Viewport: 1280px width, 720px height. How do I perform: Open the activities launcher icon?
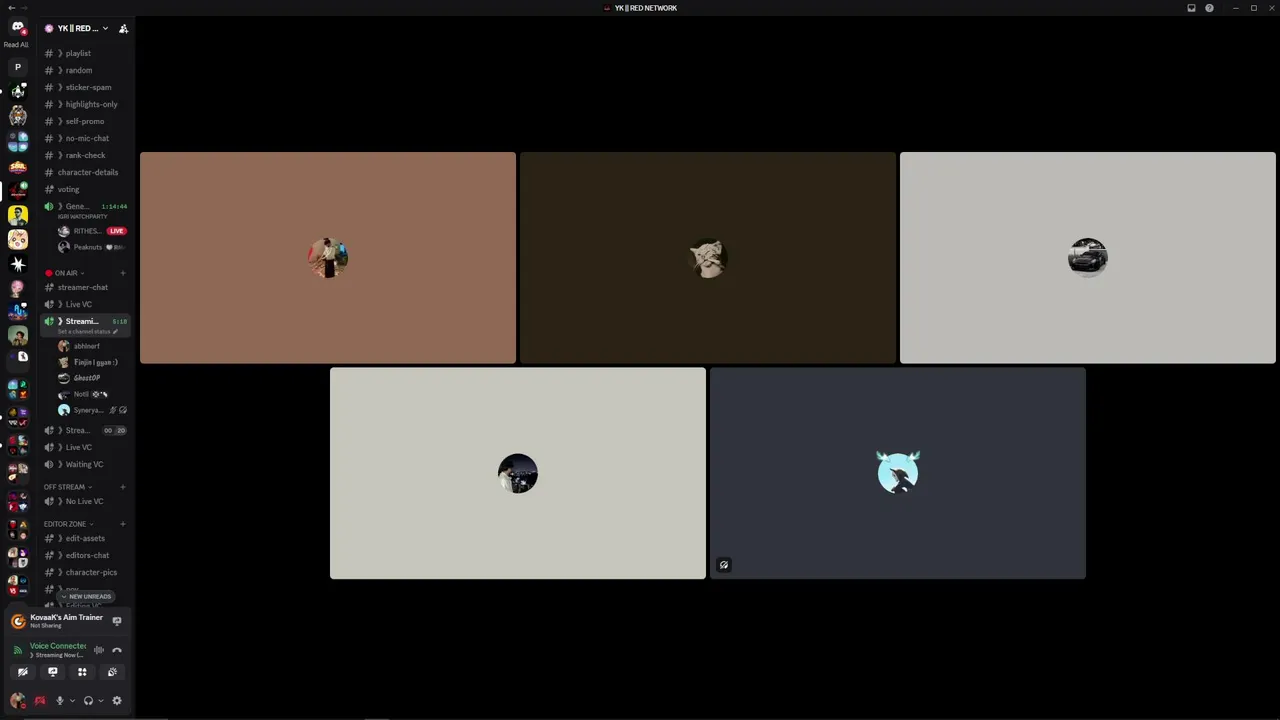tap(82, 672)
